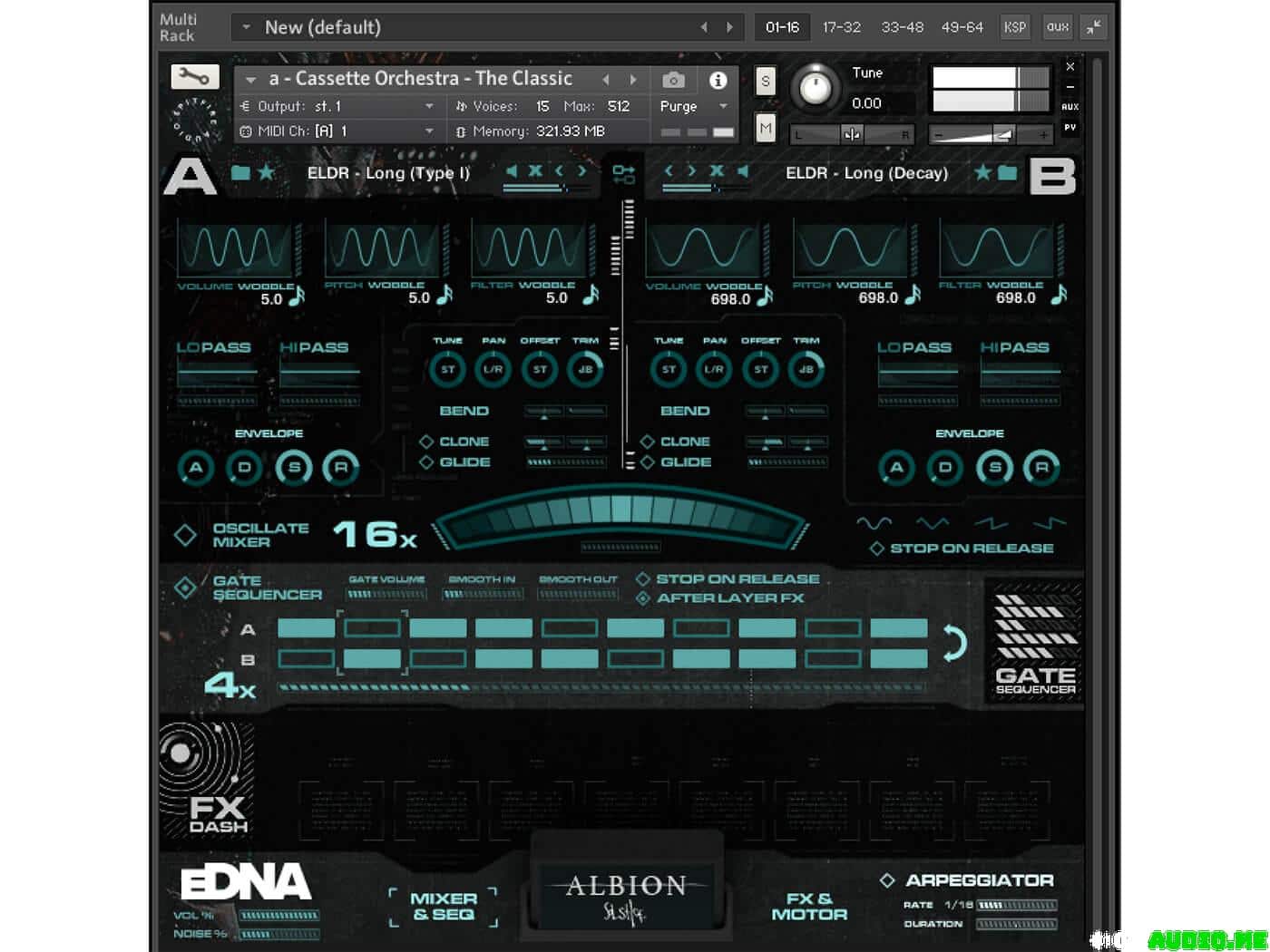The image size is (1270, 952).
Task: Go to next multi preset arrow
Action: point(729,27)
